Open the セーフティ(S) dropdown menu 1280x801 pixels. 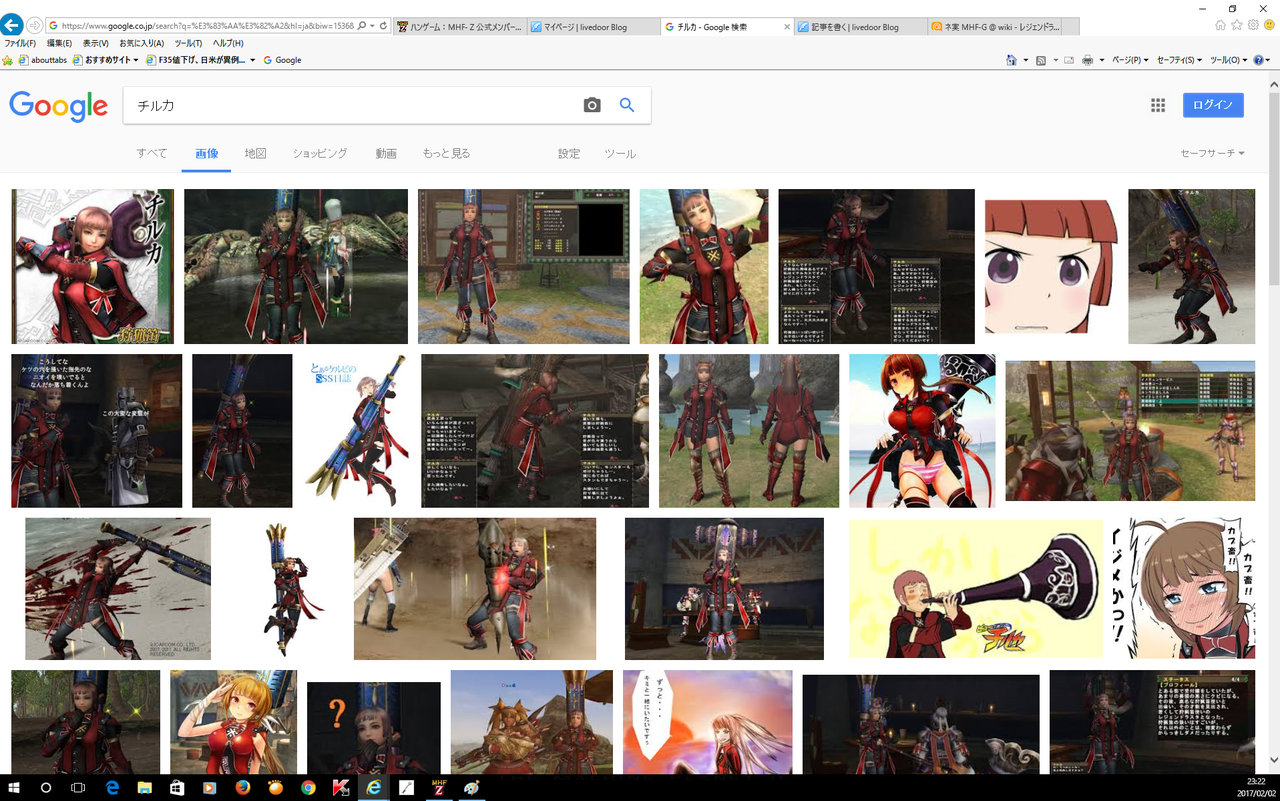pos(1179,60)
